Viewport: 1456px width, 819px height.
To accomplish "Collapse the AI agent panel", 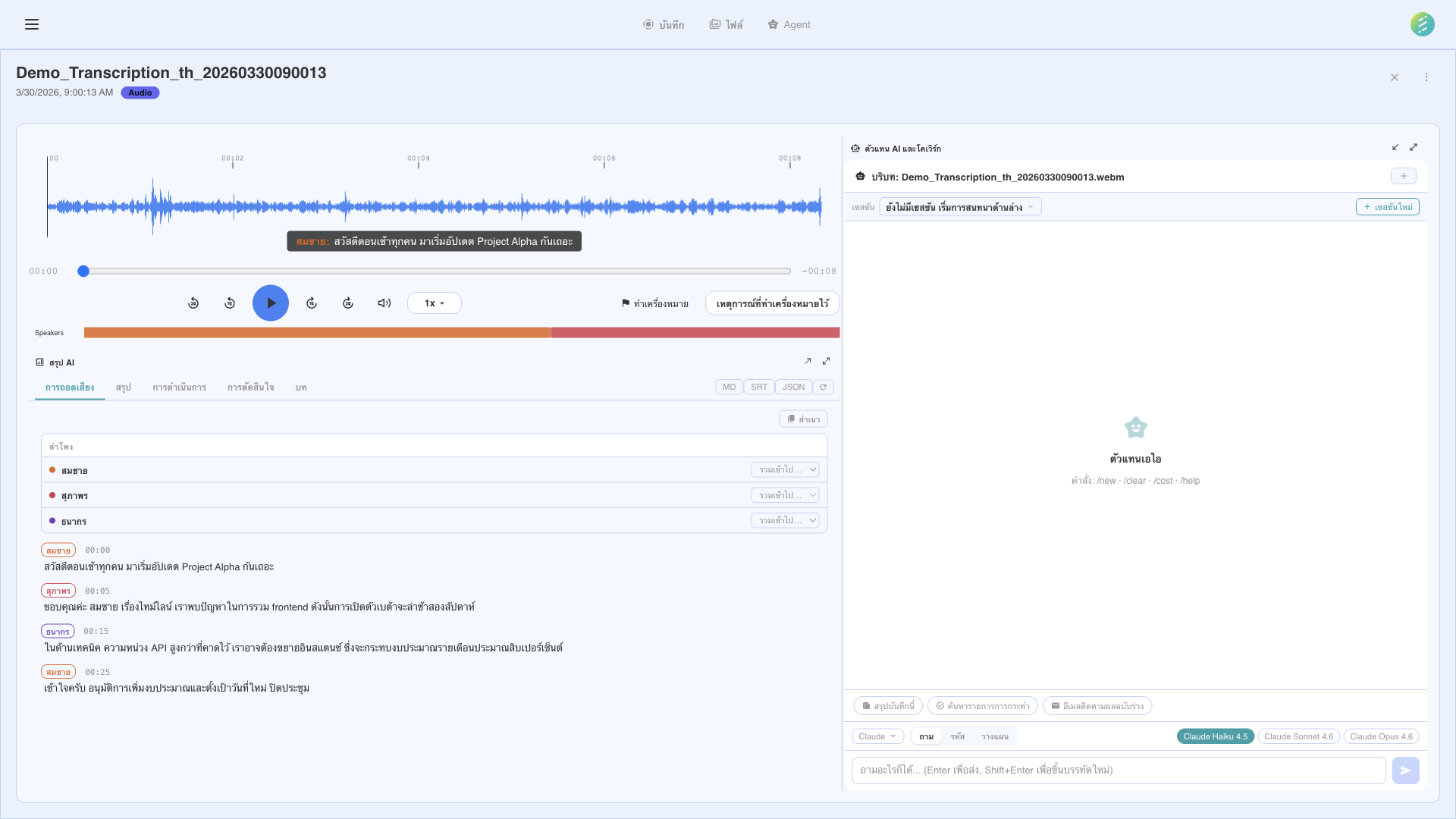I will click(1395, 147).
